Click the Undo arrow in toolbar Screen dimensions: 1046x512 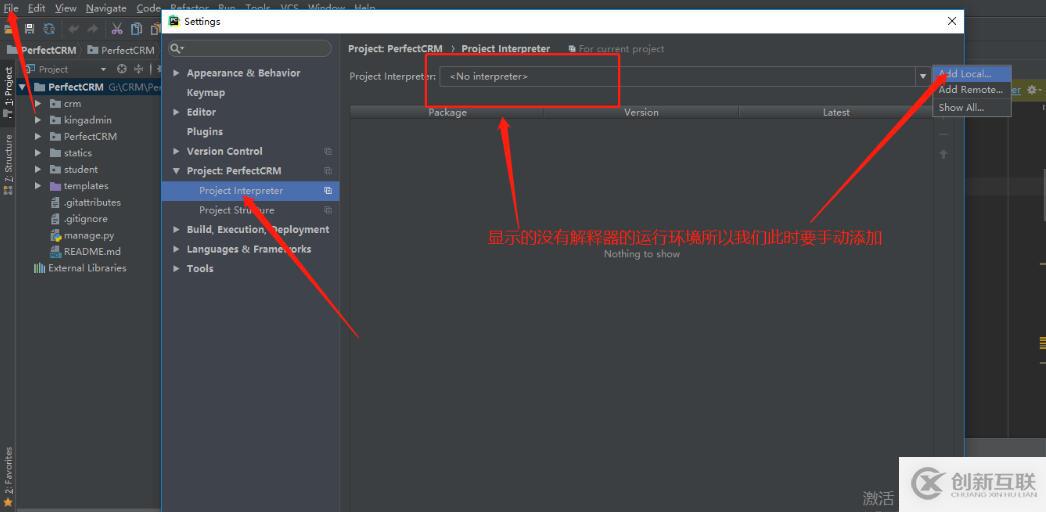coord(73,29)
